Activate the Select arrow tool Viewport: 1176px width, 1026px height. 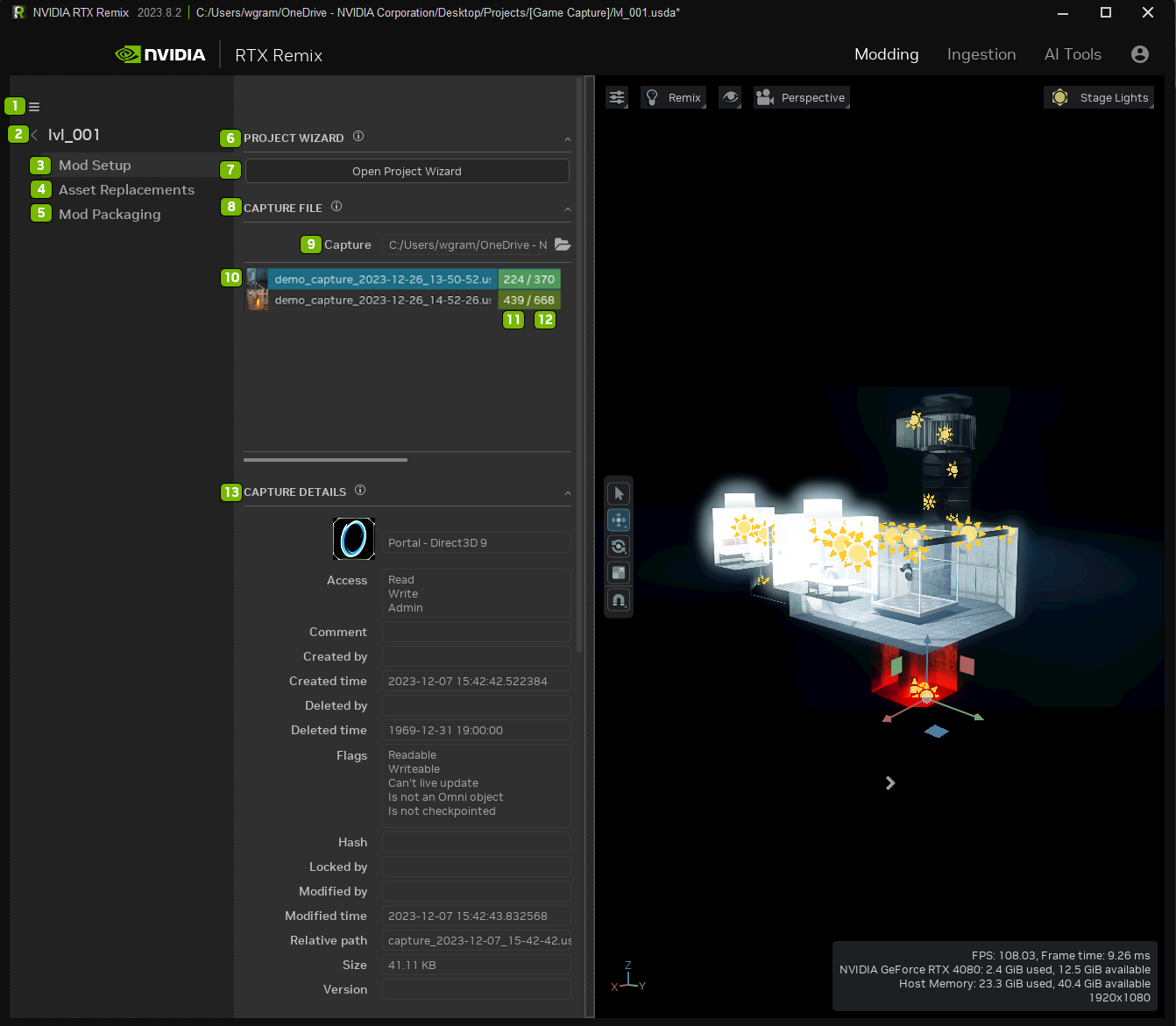[x=619, y=494]
